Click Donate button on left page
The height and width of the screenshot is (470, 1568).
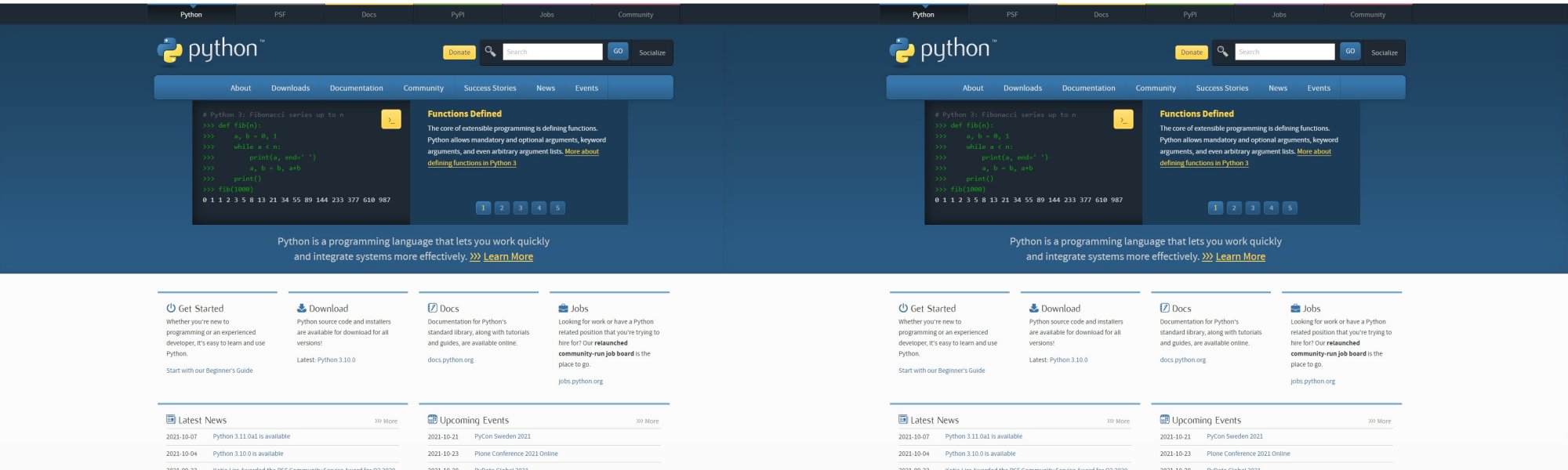pyautogui.click(x=459, y=52)
